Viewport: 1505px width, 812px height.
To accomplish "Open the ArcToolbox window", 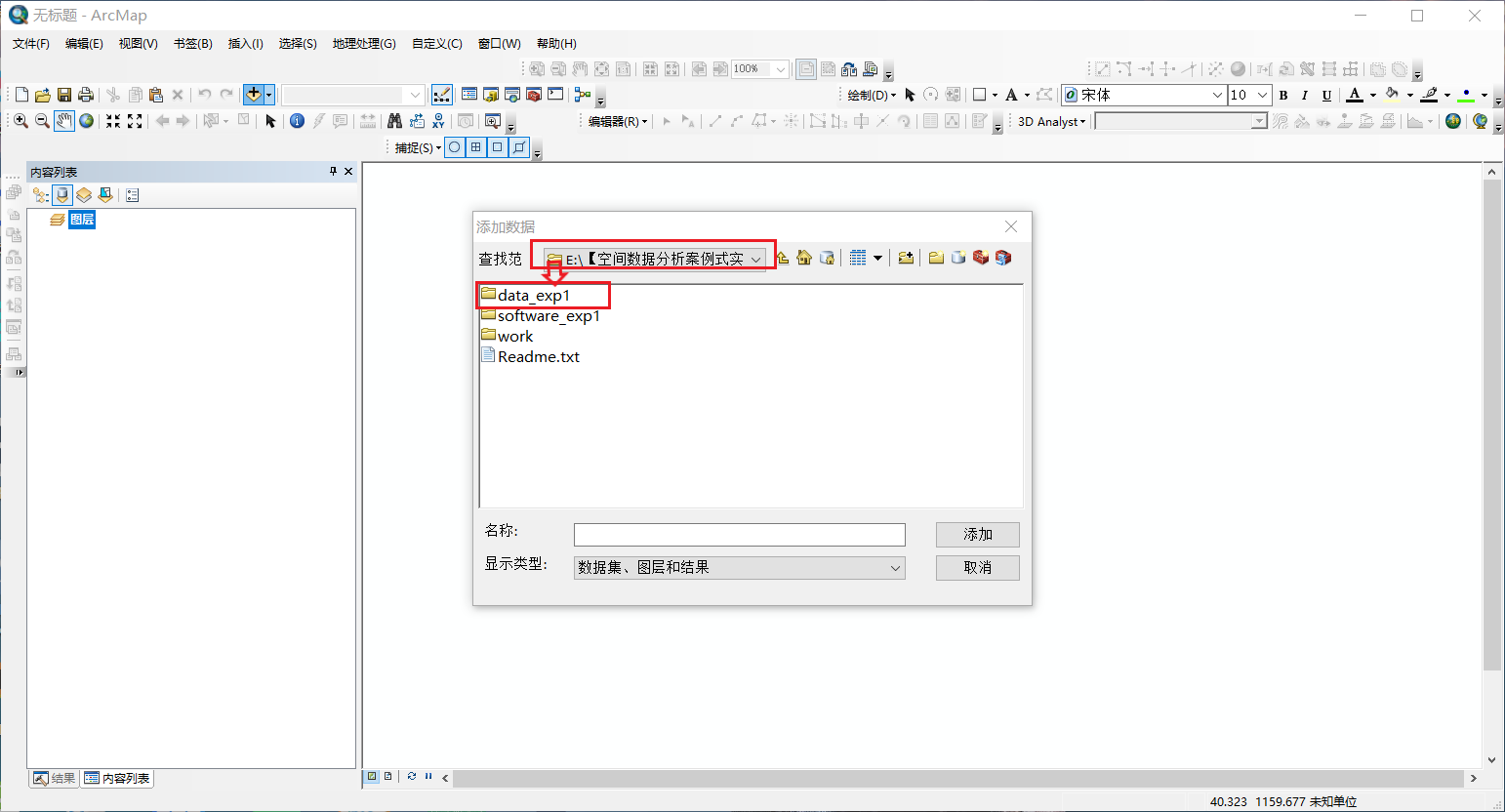I will coord(534,95).
